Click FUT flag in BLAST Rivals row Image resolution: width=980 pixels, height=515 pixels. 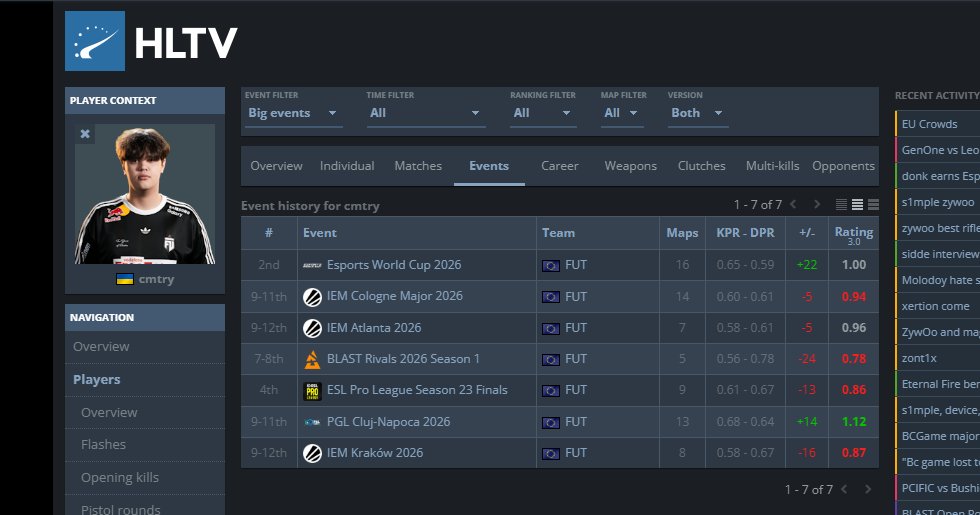[551, 359]
